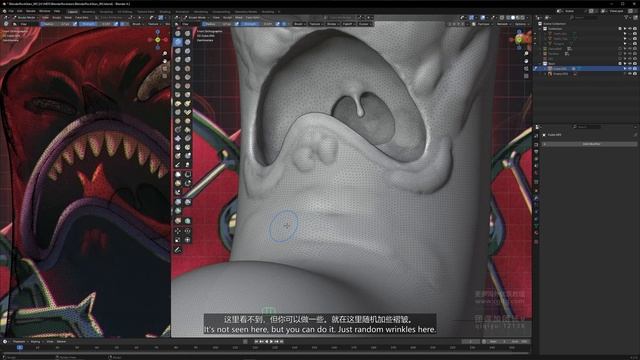This screenshot has height=360, width=640.
Task: Open the timeline Keying menu
Action: coord(36,342)
